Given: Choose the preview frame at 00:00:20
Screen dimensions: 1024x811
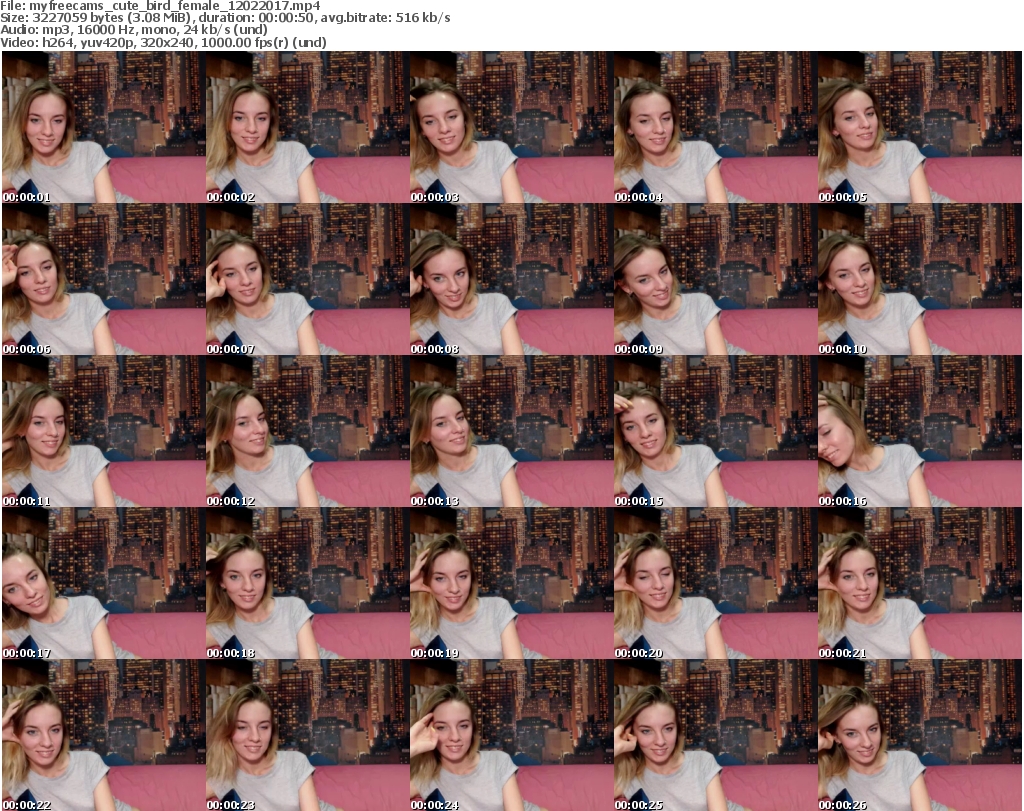Looking at the screenshot, I should point(715,584).
